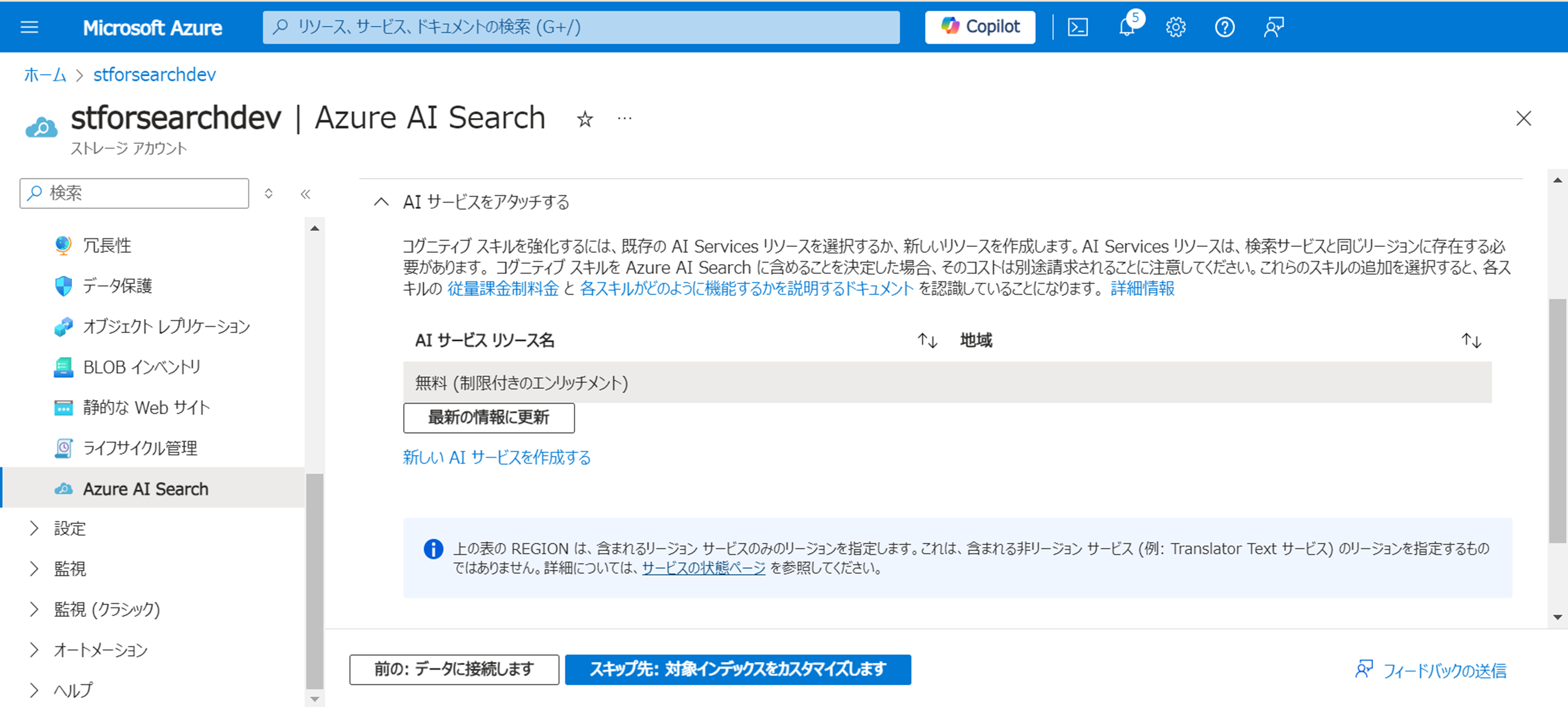Image resolution: width=1568 pixels, height=707 pixels.
Task: Collapse the AI サービスをアタッチする section
Action: (x=381, y=201)
